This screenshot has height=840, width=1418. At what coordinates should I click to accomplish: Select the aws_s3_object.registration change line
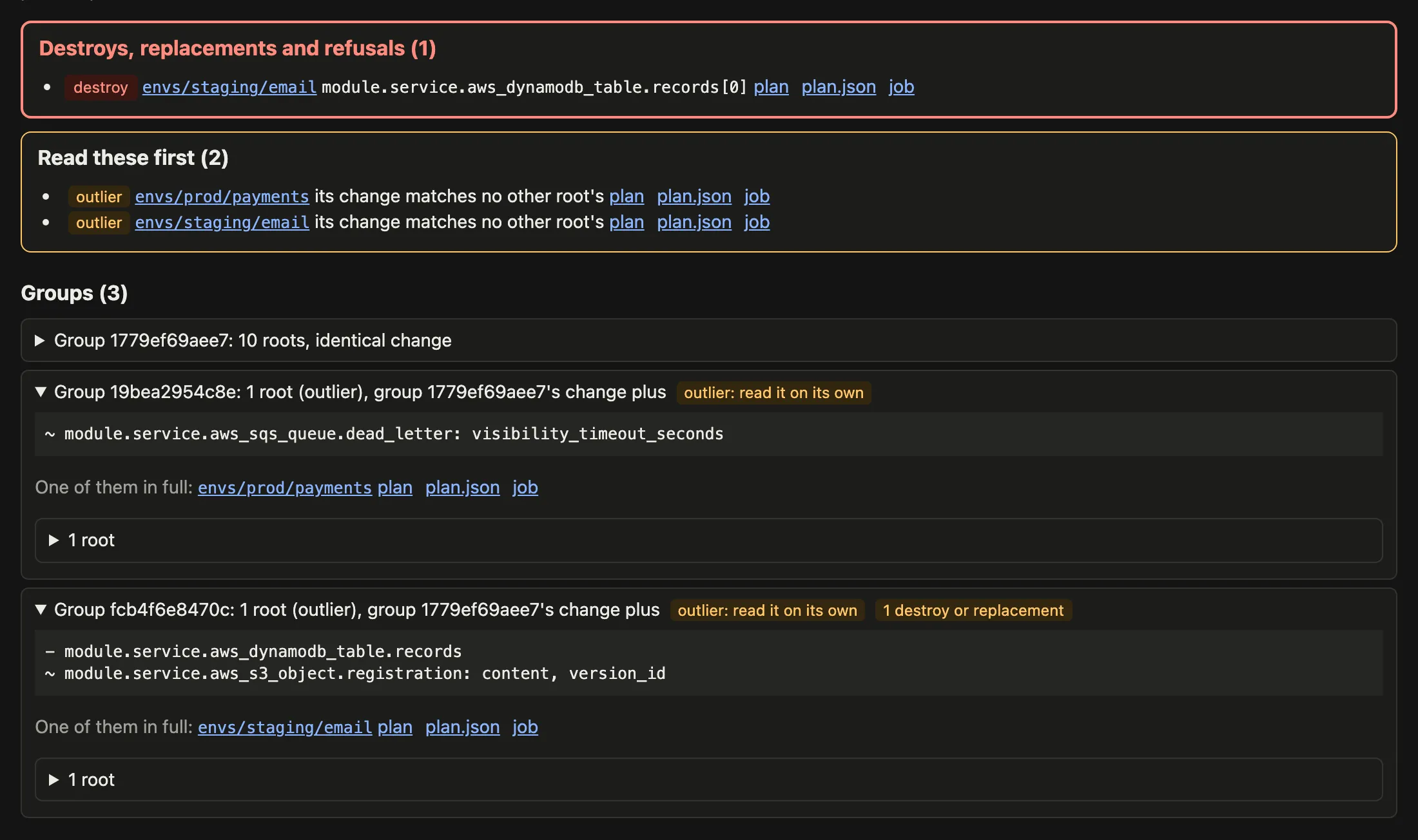355,673
